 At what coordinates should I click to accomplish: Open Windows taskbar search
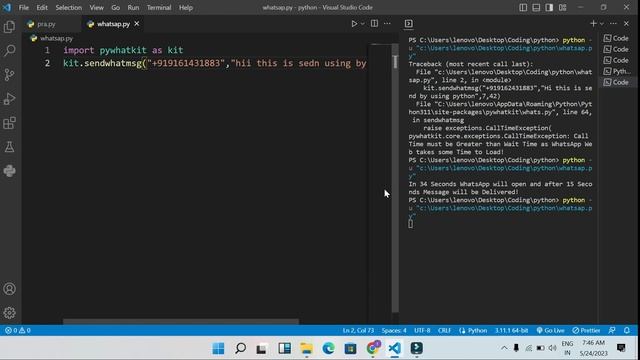tap(240, 348)
